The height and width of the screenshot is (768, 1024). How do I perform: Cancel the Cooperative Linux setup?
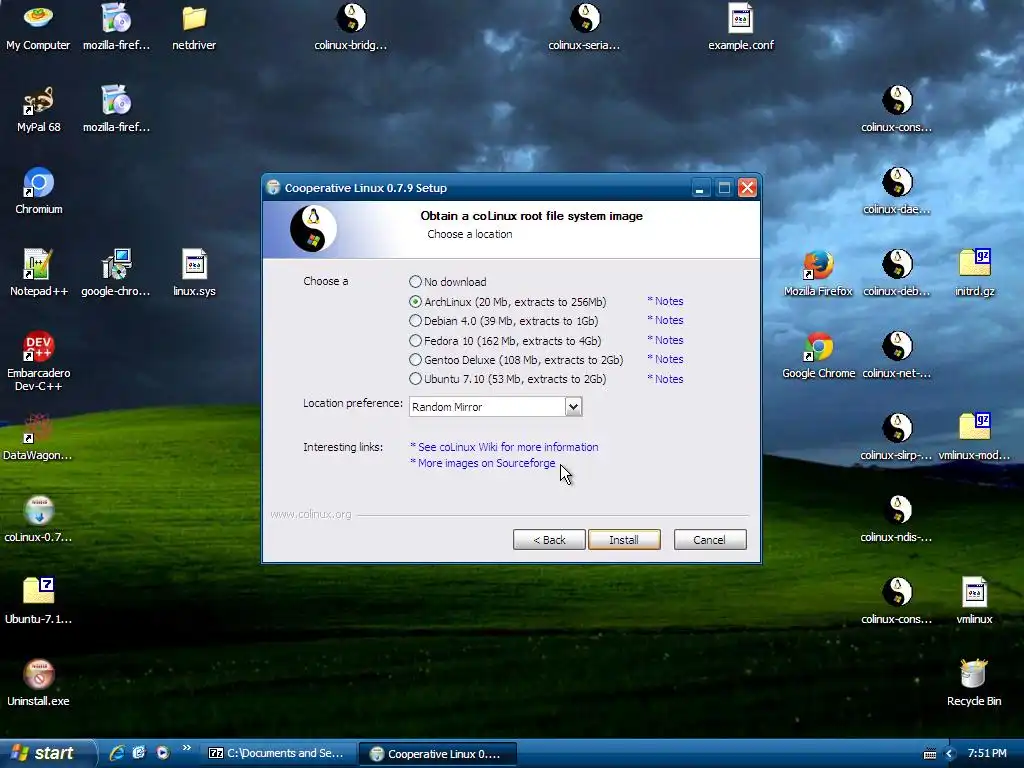click(710, 539)
